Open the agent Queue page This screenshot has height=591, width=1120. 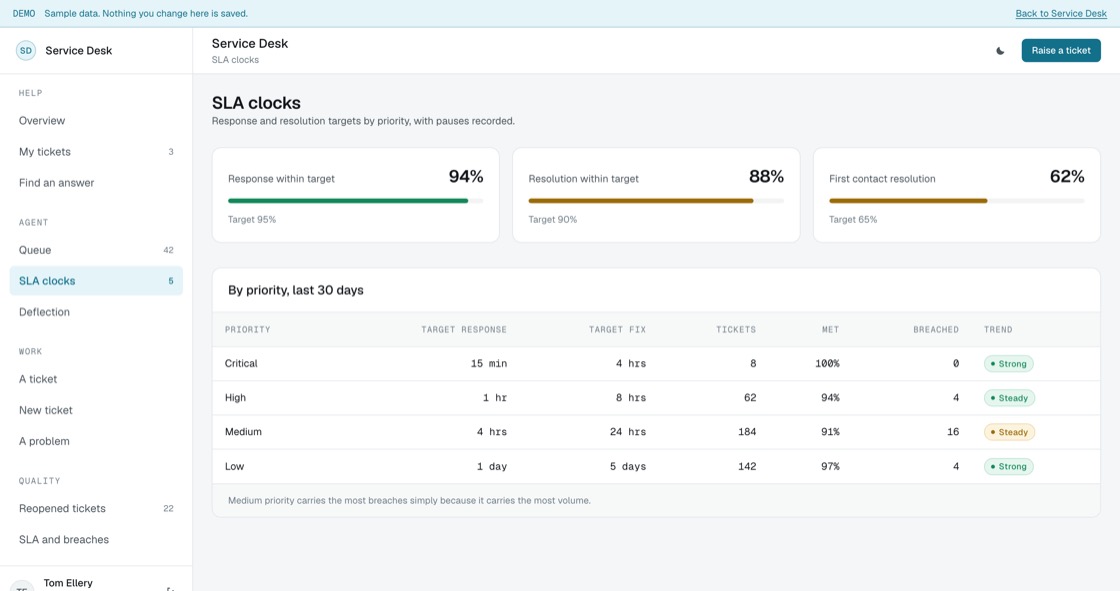point(96,250)
